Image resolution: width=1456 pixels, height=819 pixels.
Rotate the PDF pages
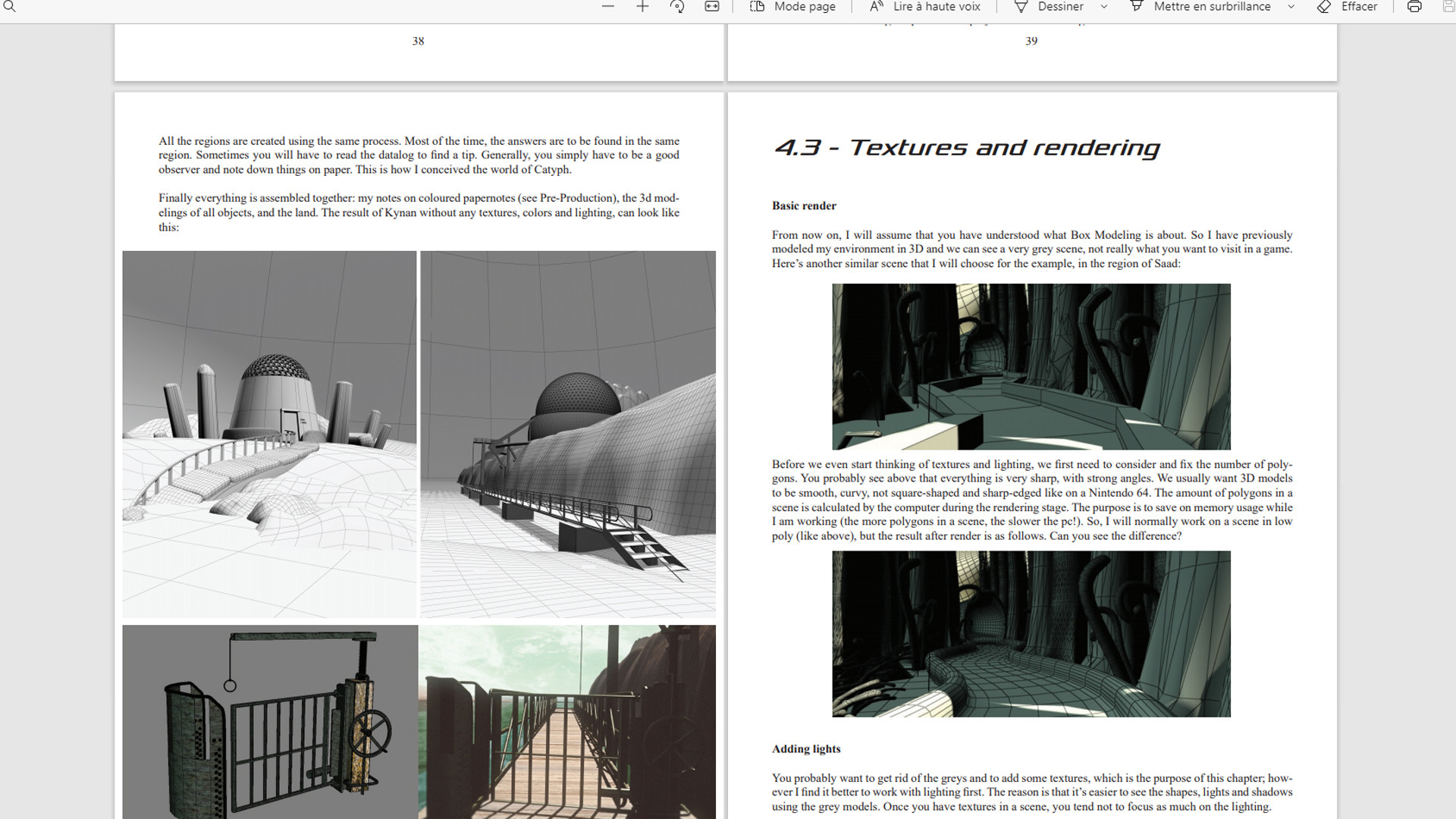(x=677, y=6)
